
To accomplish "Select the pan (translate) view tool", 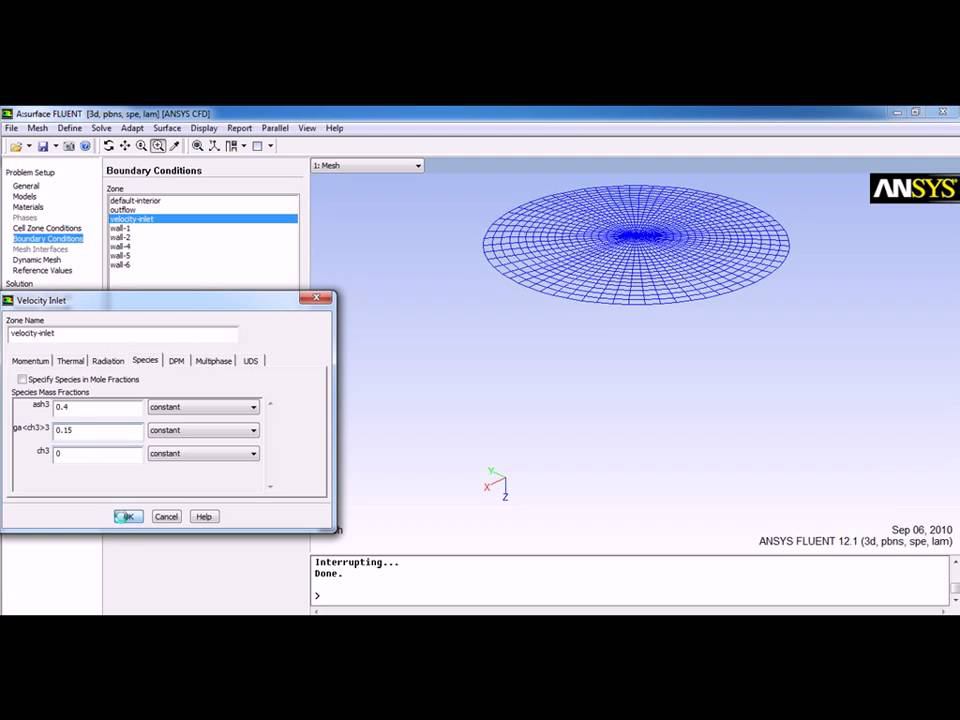I will [125, 146].
